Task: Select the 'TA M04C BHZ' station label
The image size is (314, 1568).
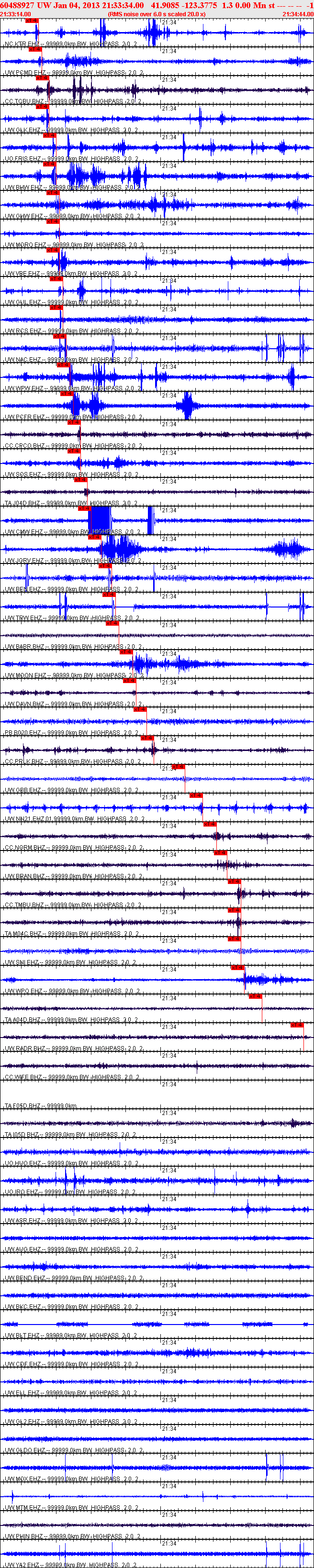Action: click(x=24, y=933)
